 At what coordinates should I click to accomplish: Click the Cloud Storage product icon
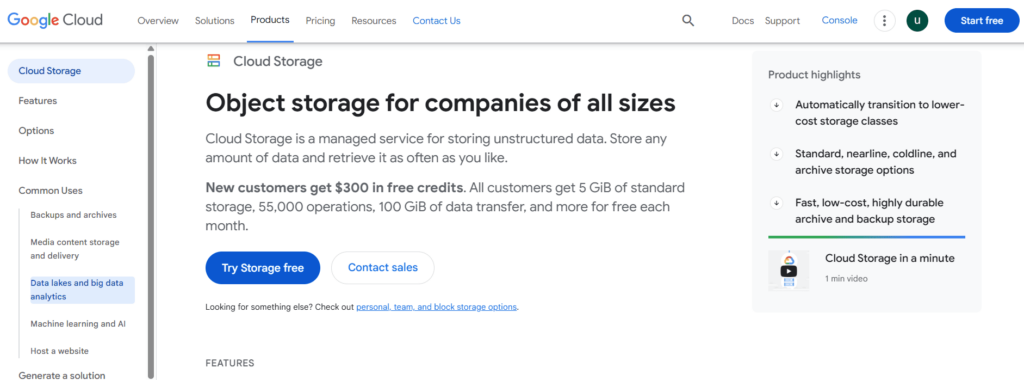[214, 61]
